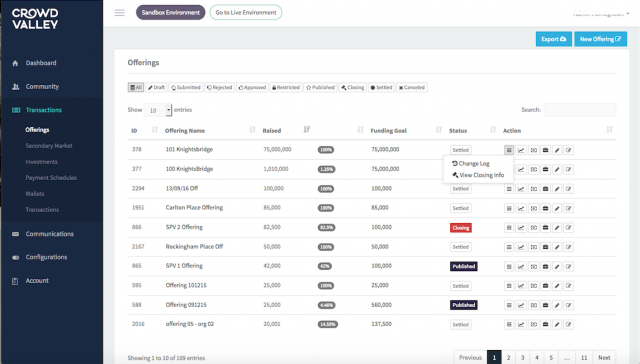640x364 pixels.
Task: Sort the table by Status column
Action: point(472,131)
